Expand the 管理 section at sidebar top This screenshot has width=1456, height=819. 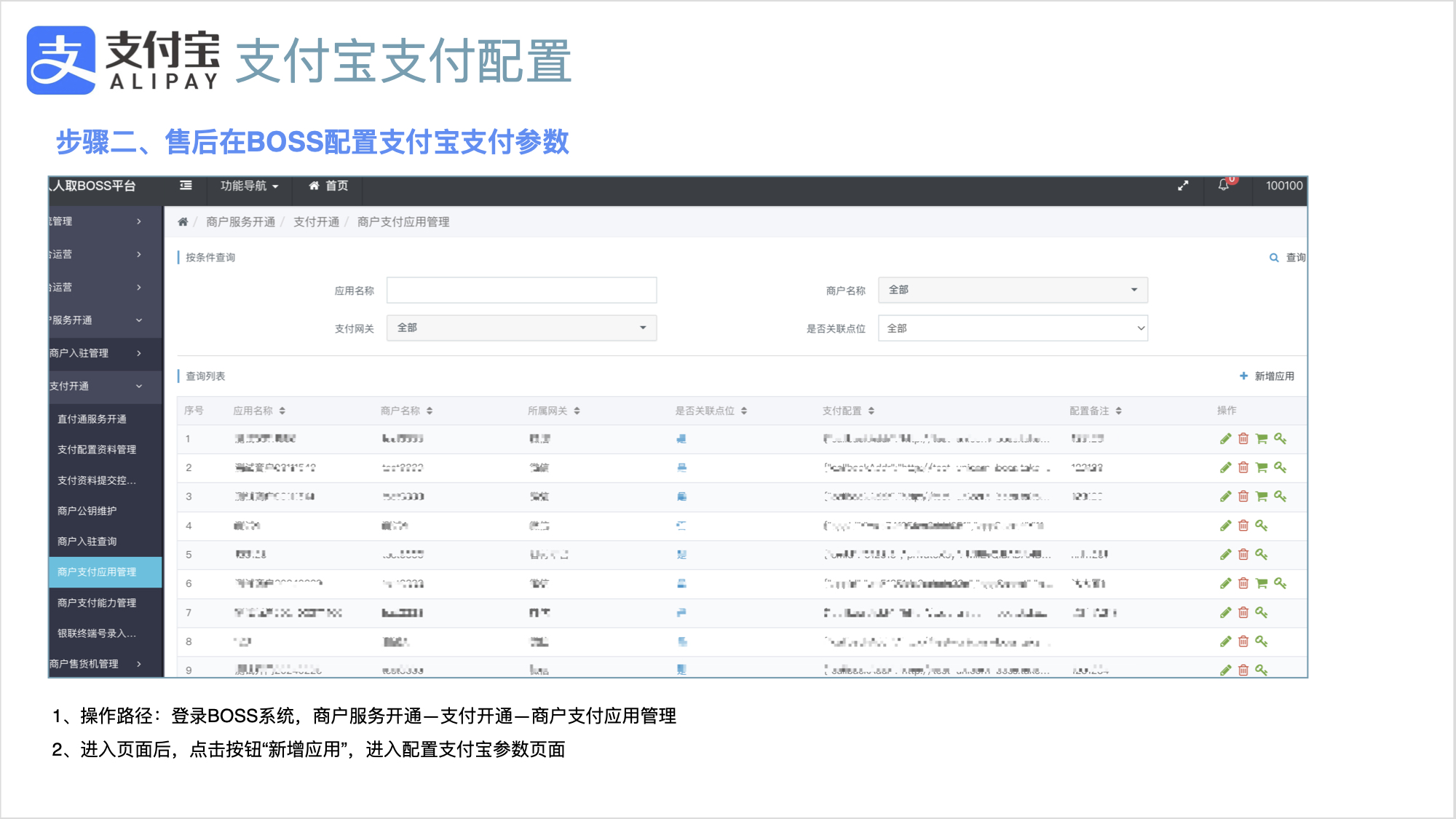coord(106,221)
